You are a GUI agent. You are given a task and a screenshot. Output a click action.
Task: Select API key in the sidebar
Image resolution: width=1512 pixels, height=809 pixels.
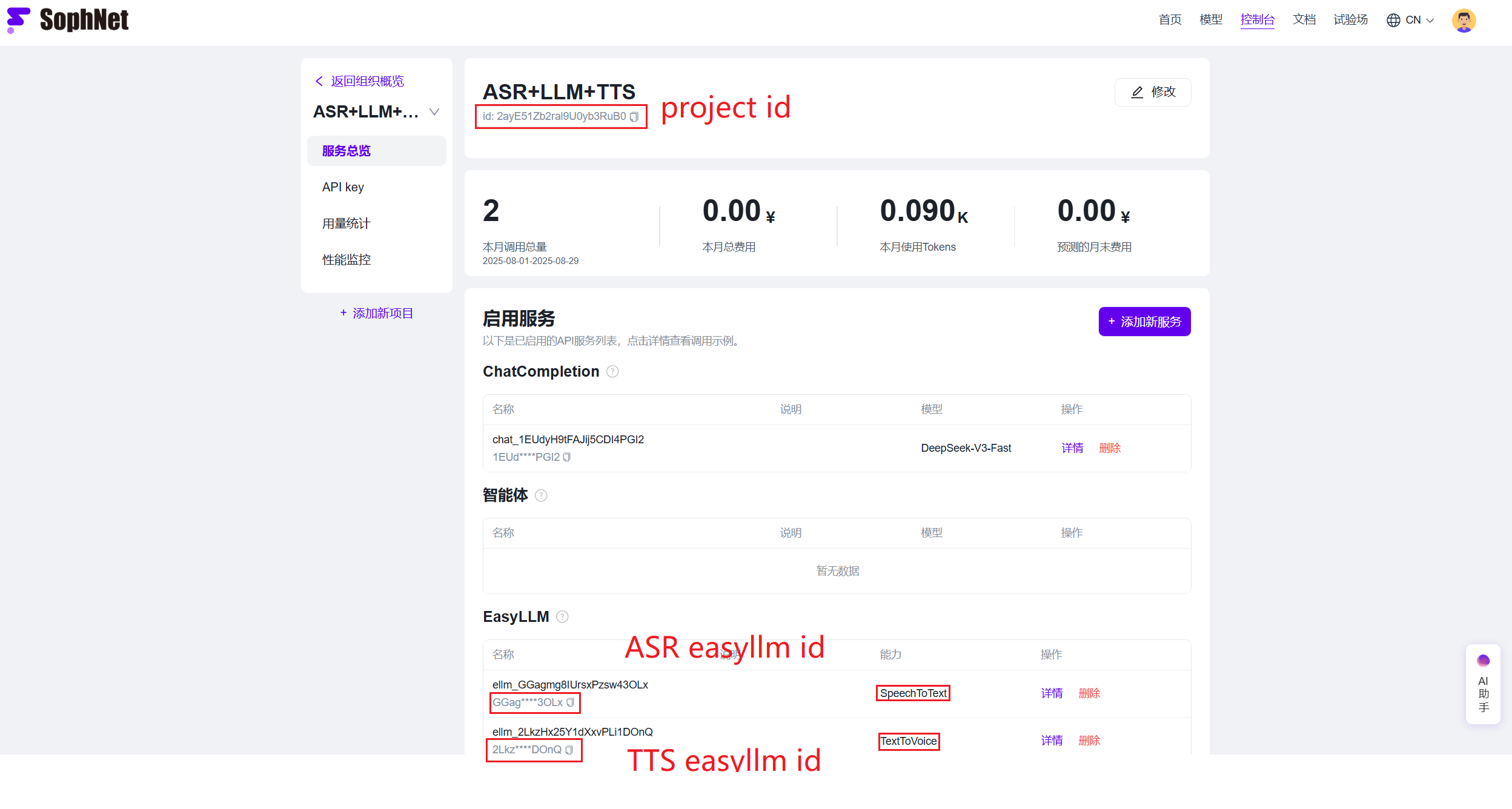point(376,187)
